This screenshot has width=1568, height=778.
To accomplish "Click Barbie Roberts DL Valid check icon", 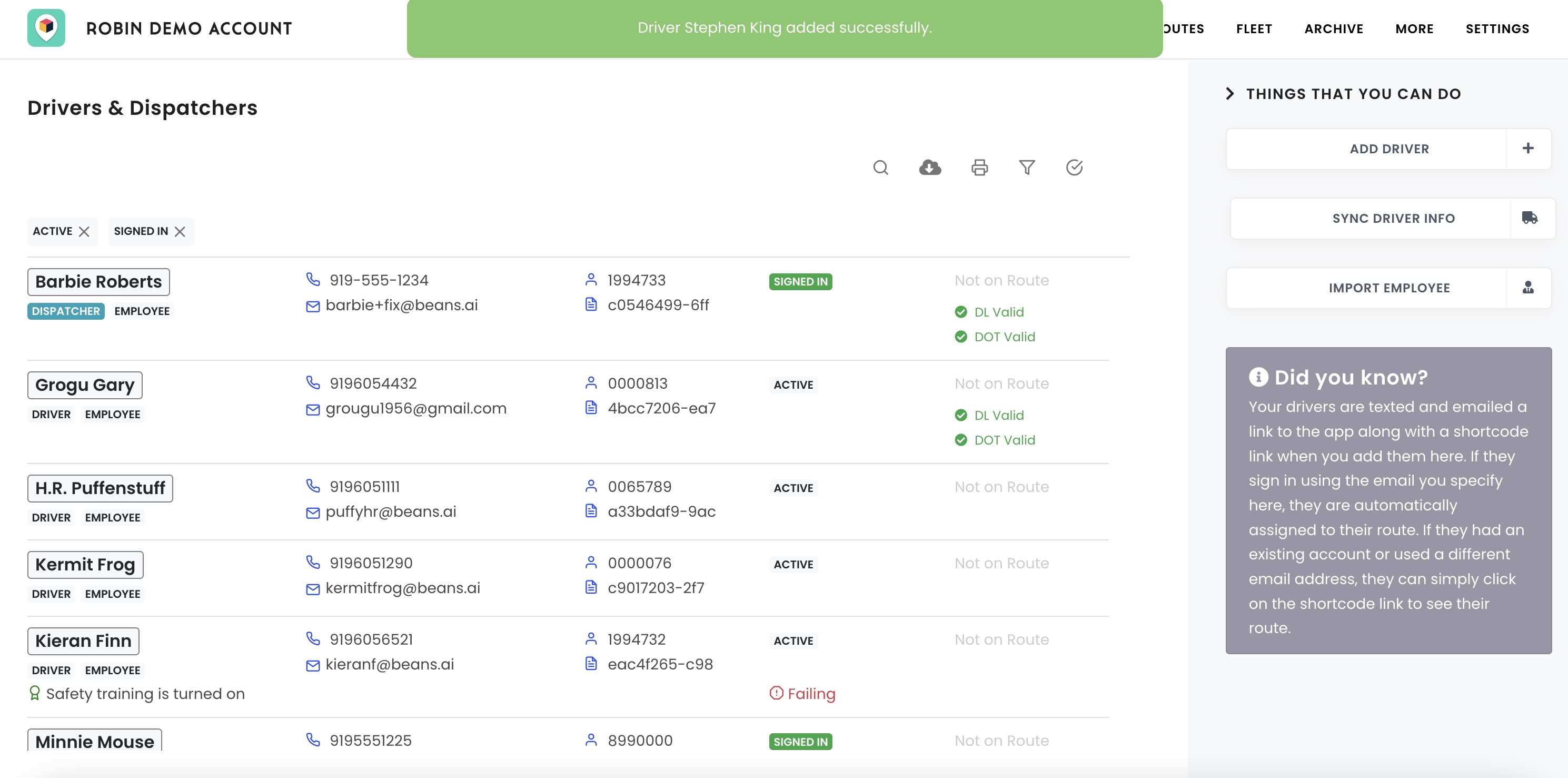I will click(960, 312).
